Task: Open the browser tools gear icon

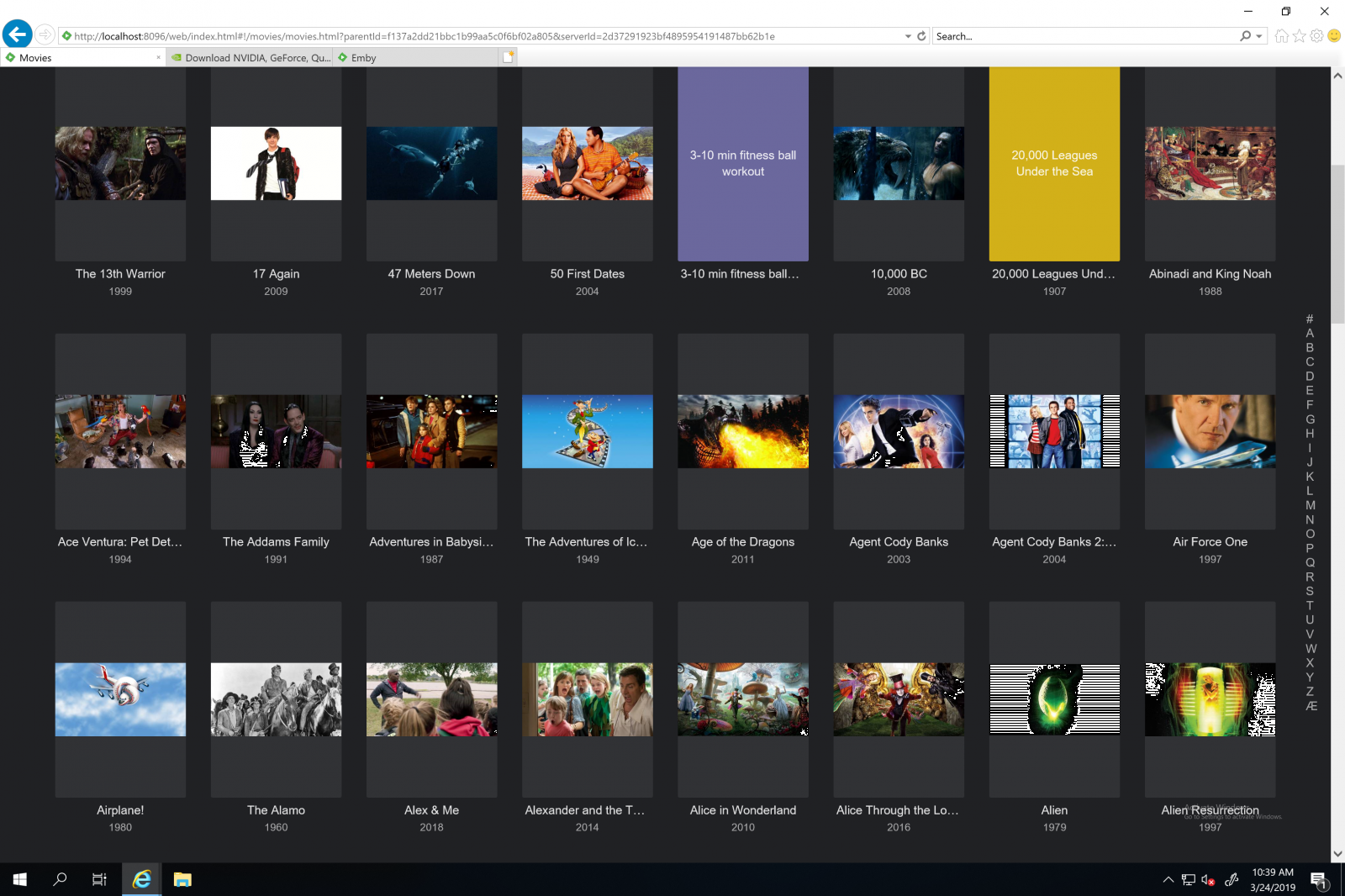Action: click(1316, 36)
